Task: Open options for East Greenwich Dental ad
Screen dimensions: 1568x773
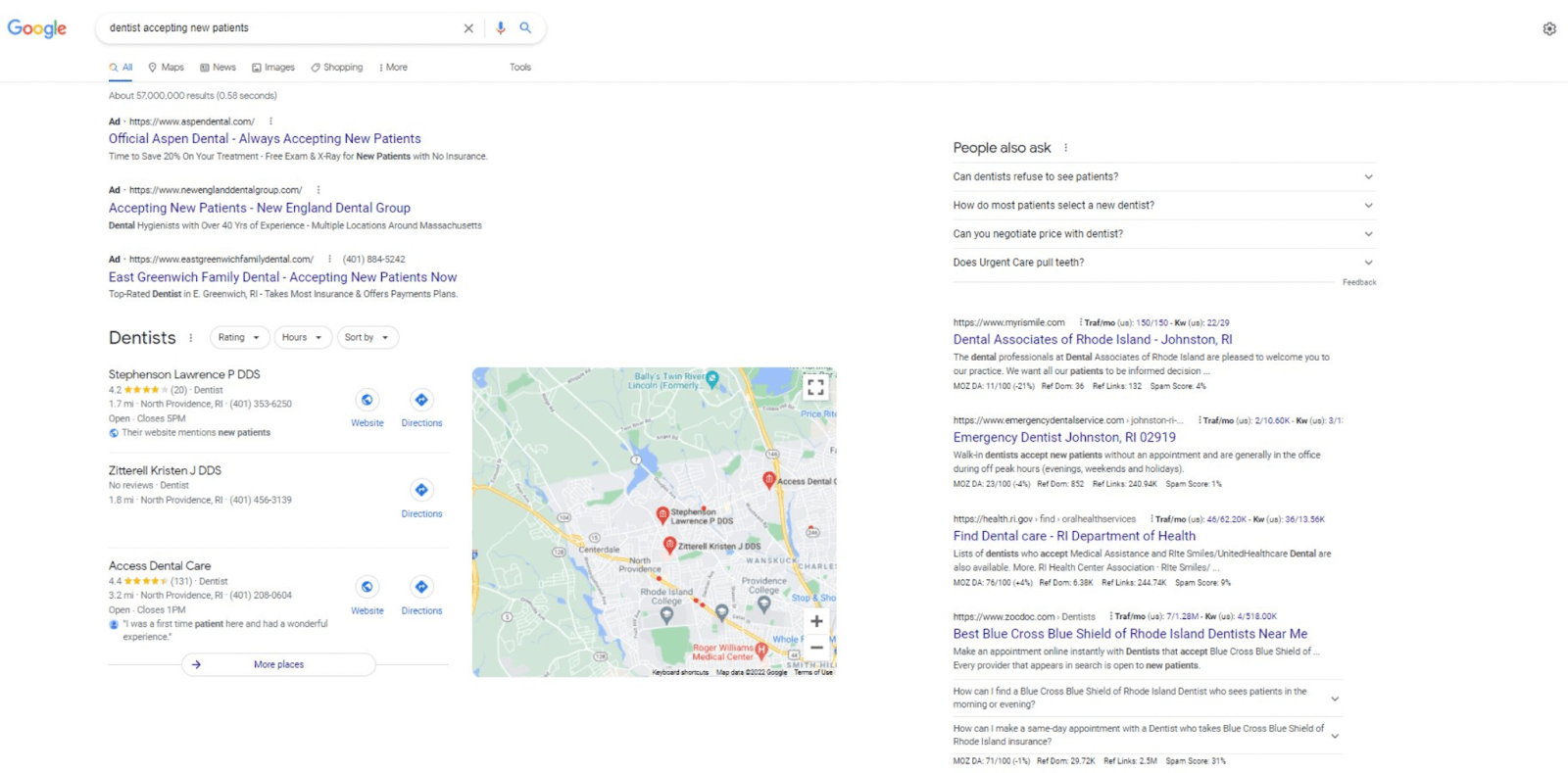Action: coord(329,260)
